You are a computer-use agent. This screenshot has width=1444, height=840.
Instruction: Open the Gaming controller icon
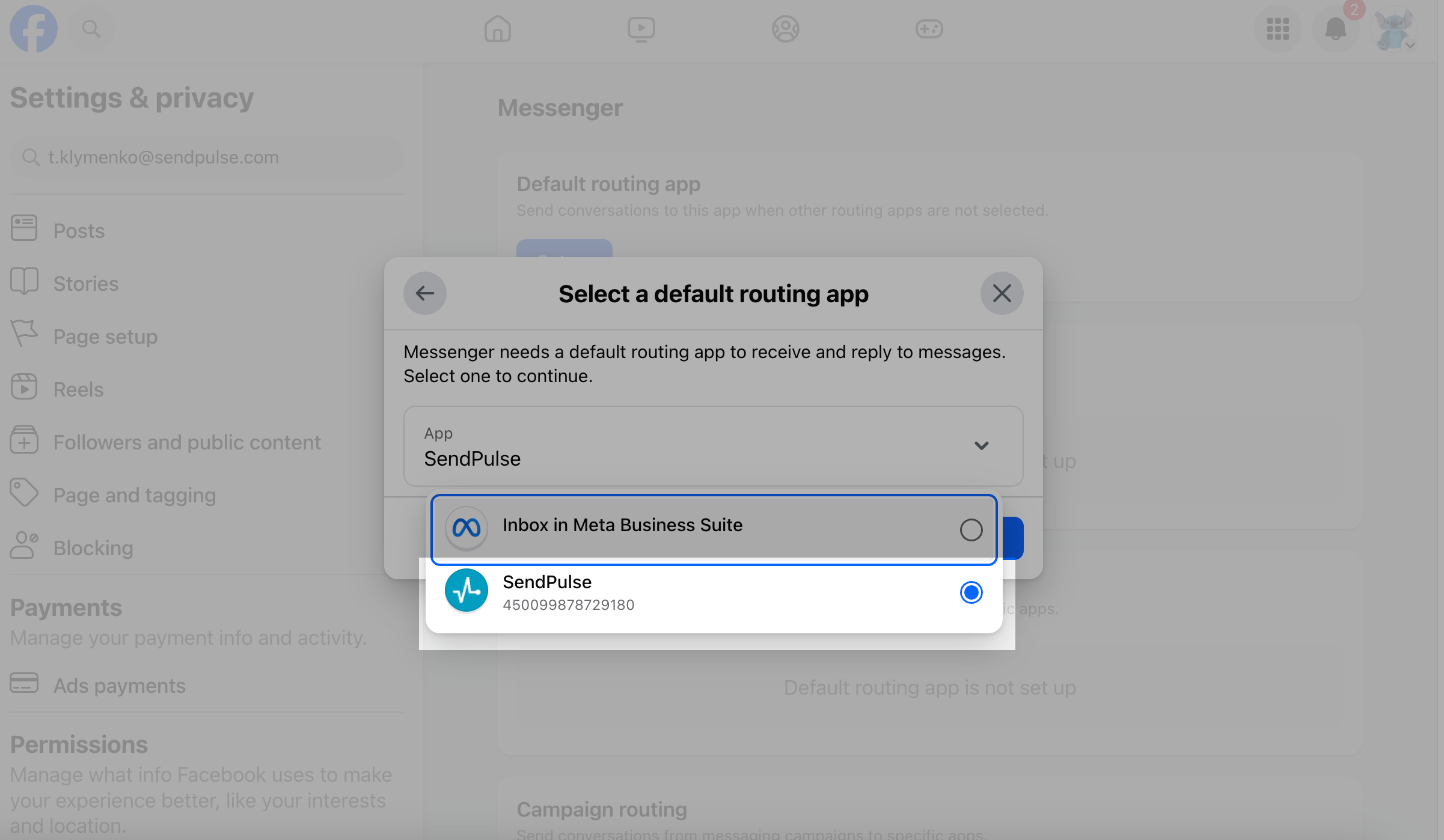tap(929, 28)
